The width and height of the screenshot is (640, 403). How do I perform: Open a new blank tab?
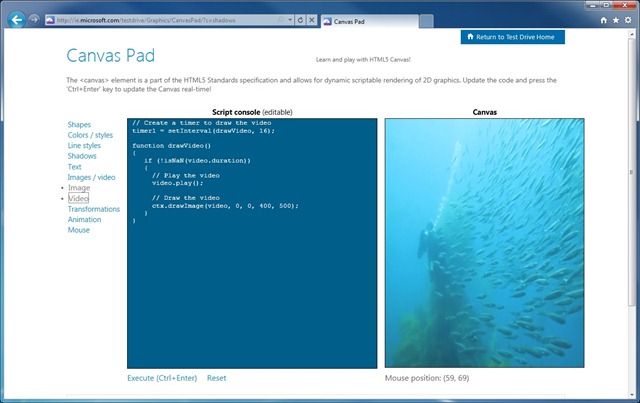[426, 21]
